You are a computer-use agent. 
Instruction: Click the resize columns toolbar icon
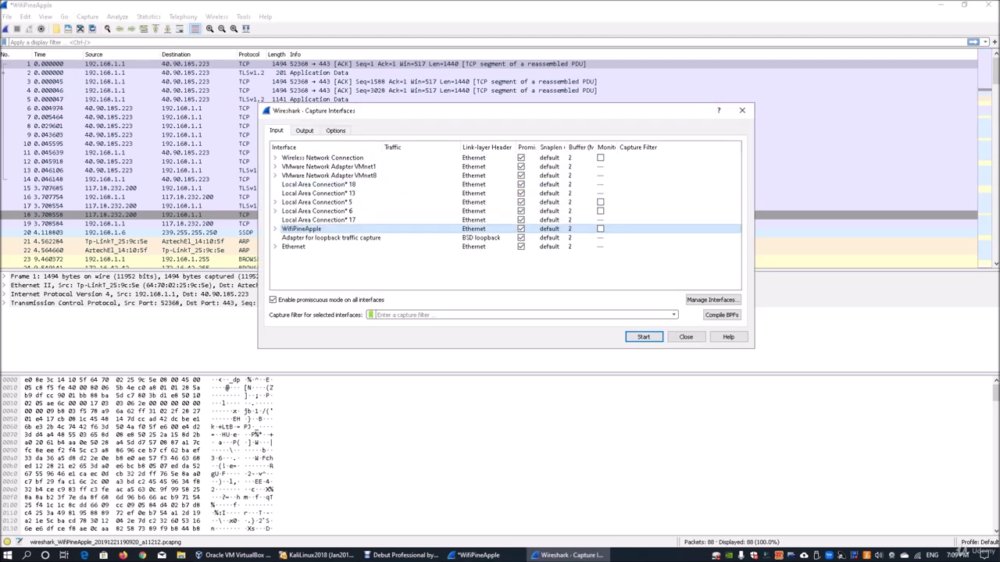point(246,29)
